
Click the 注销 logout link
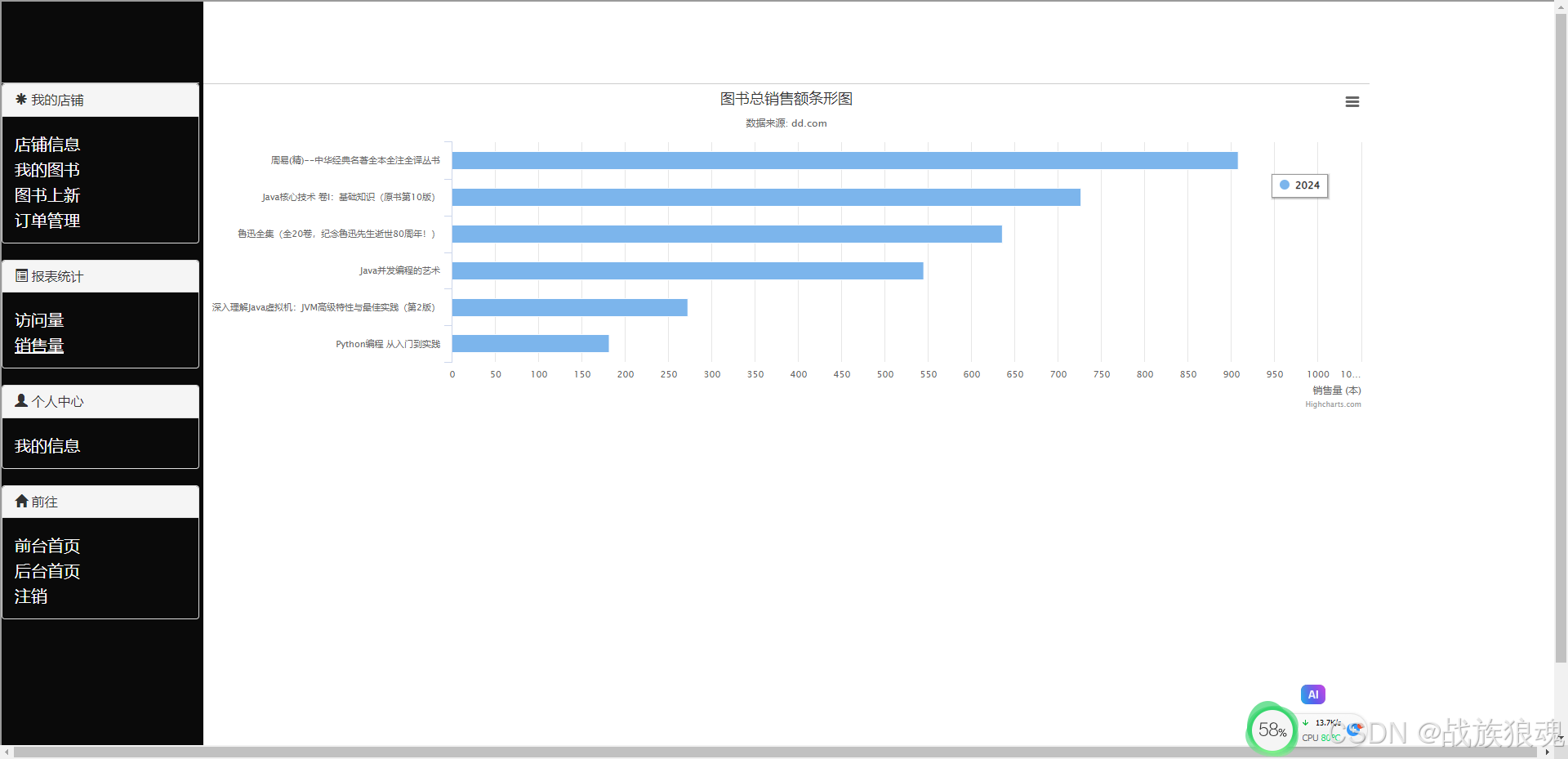click(30, 596)
